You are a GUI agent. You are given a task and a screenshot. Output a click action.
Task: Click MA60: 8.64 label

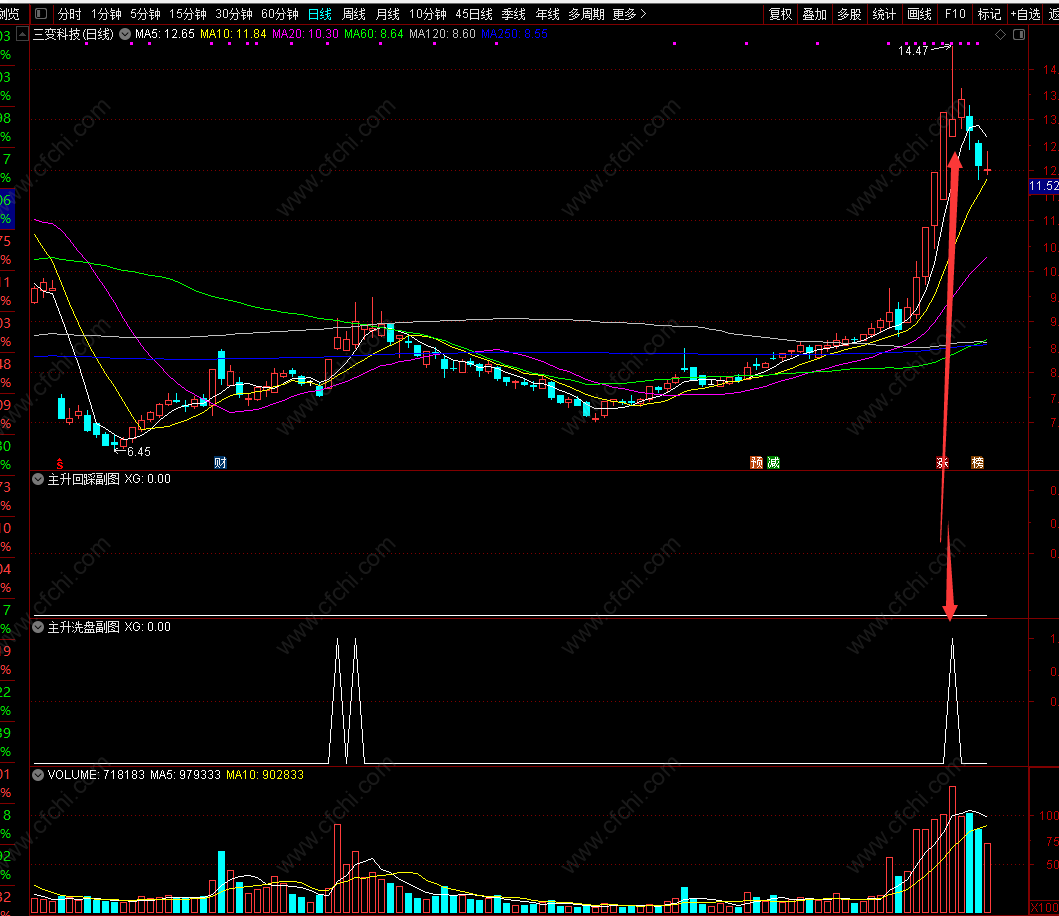click(x=373, y=34)
